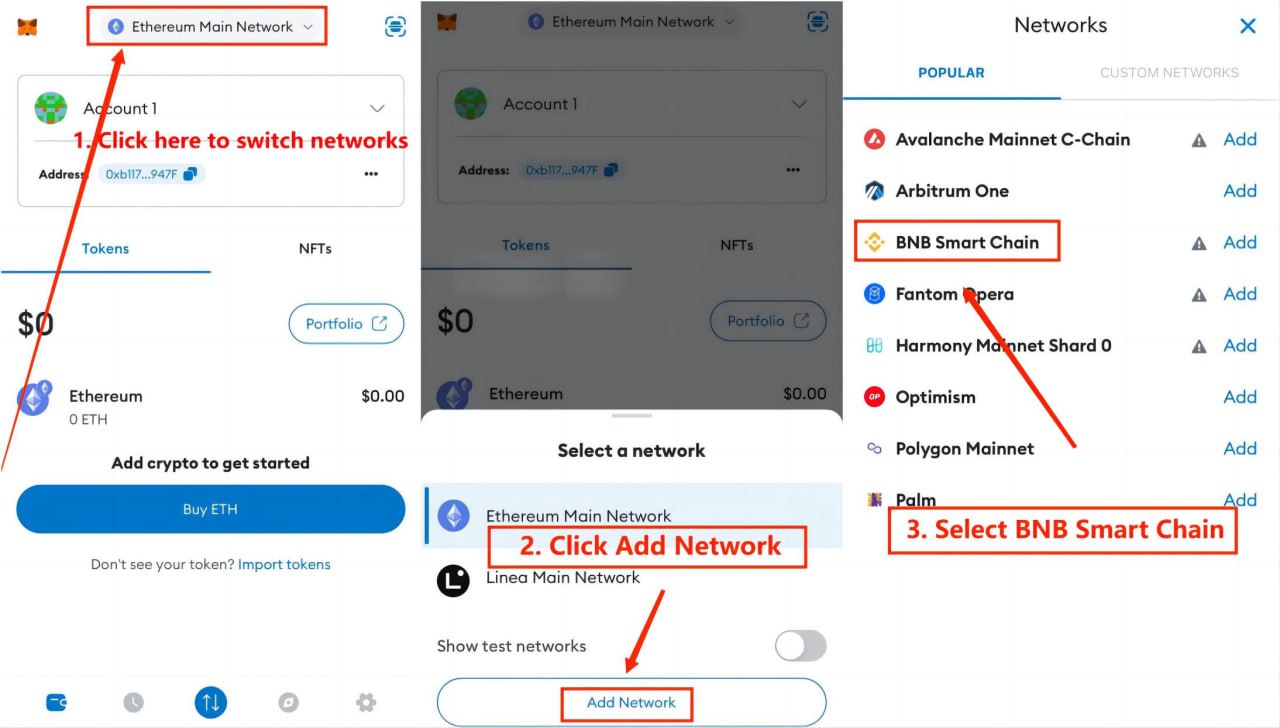Expand the Ethereum Main Network dropdown in the first panel

[211, 27]
